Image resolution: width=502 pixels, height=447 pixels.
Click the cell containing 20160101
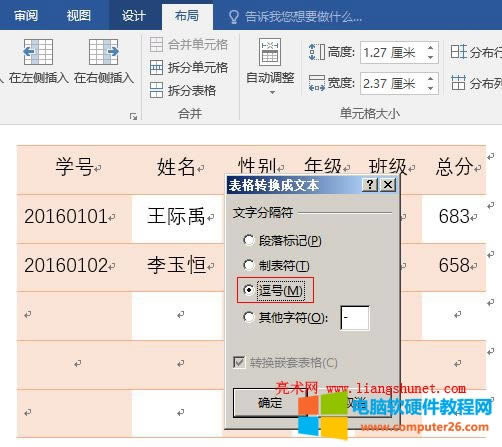click(x=74, y=218)
